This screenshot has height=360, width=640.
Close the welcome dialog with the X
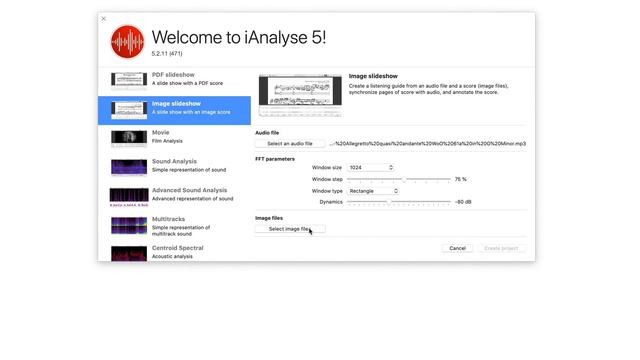click(104, 19)
